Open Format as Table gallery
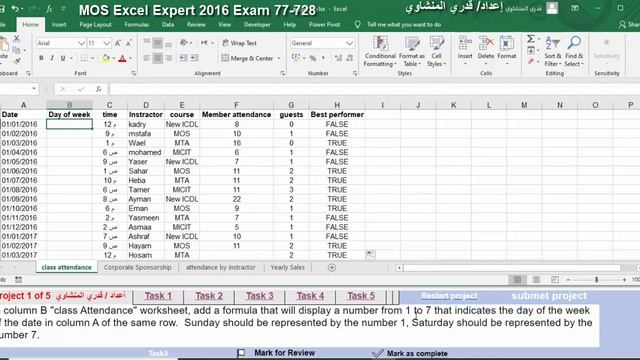 411,51
